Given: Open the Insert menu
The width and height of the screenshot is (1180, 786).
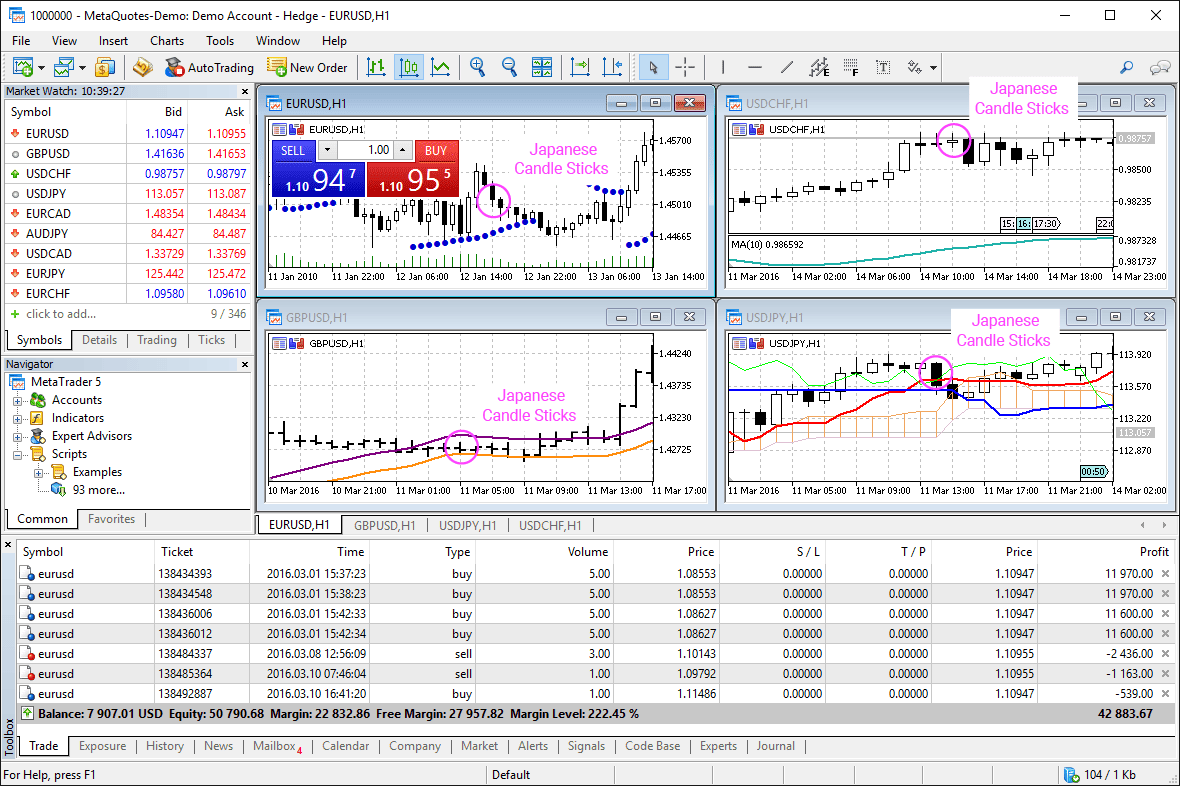Looking at the screenshot, I should pos(114,41).
